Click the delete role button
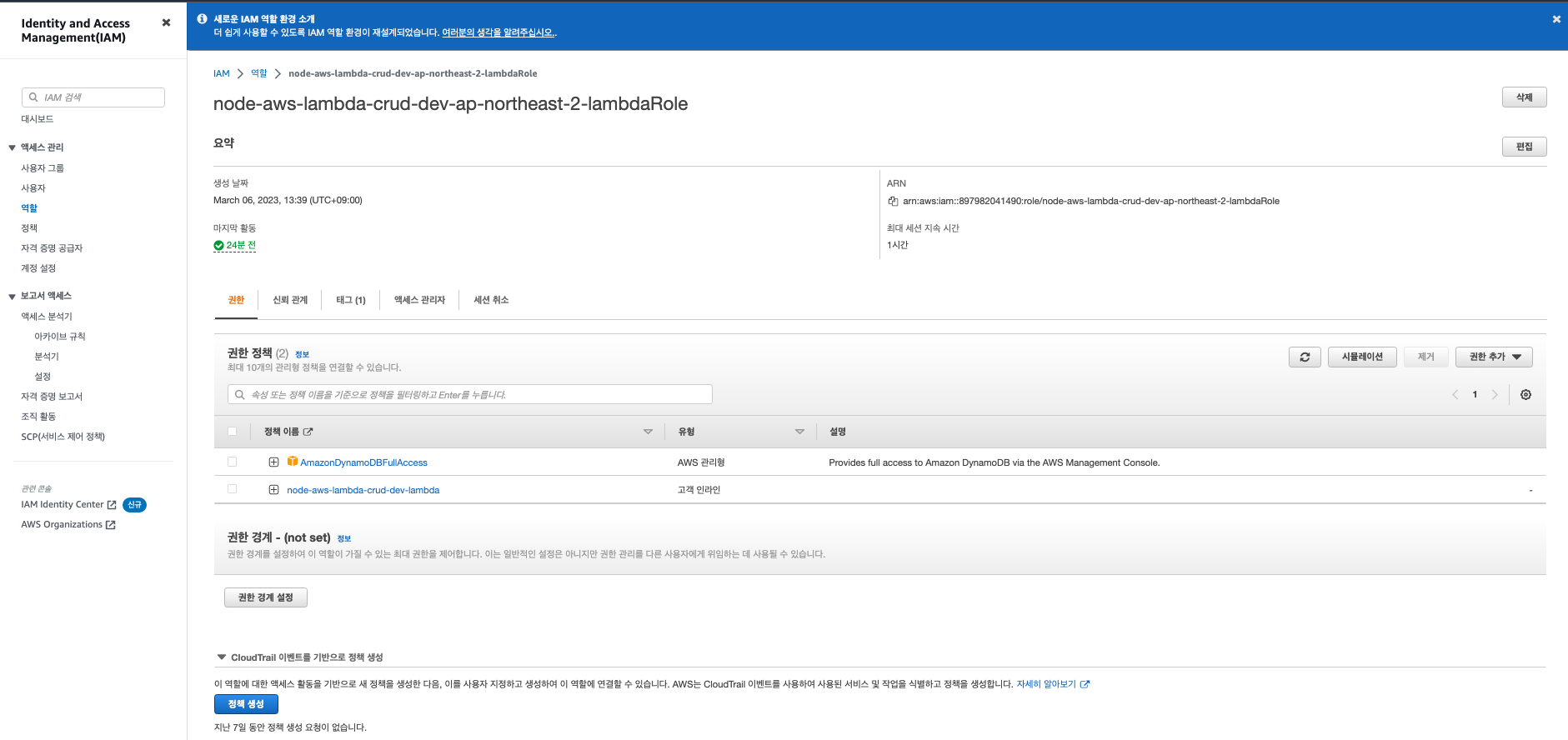The height and width of the screenshot is (740, 1568). point(1525,97)
